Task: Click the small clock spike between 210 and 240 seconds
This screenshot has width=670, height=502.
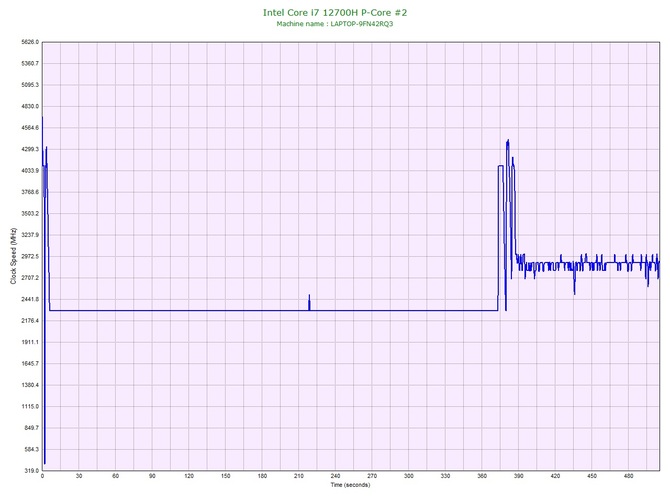Action: tap(309, 302)
